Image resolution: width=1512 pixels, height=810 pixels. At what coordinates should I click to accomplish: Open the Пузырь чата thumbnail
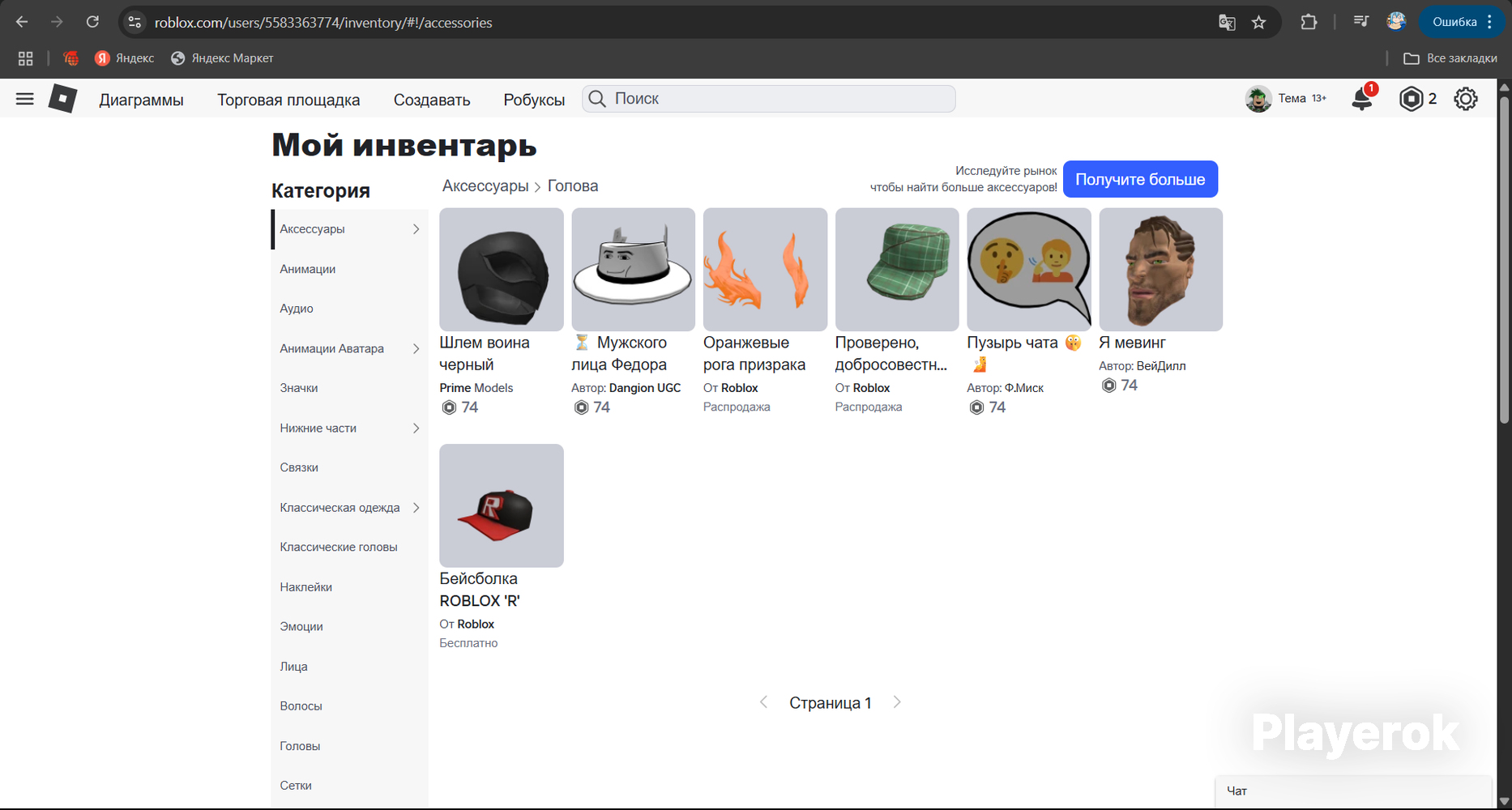1029,270
